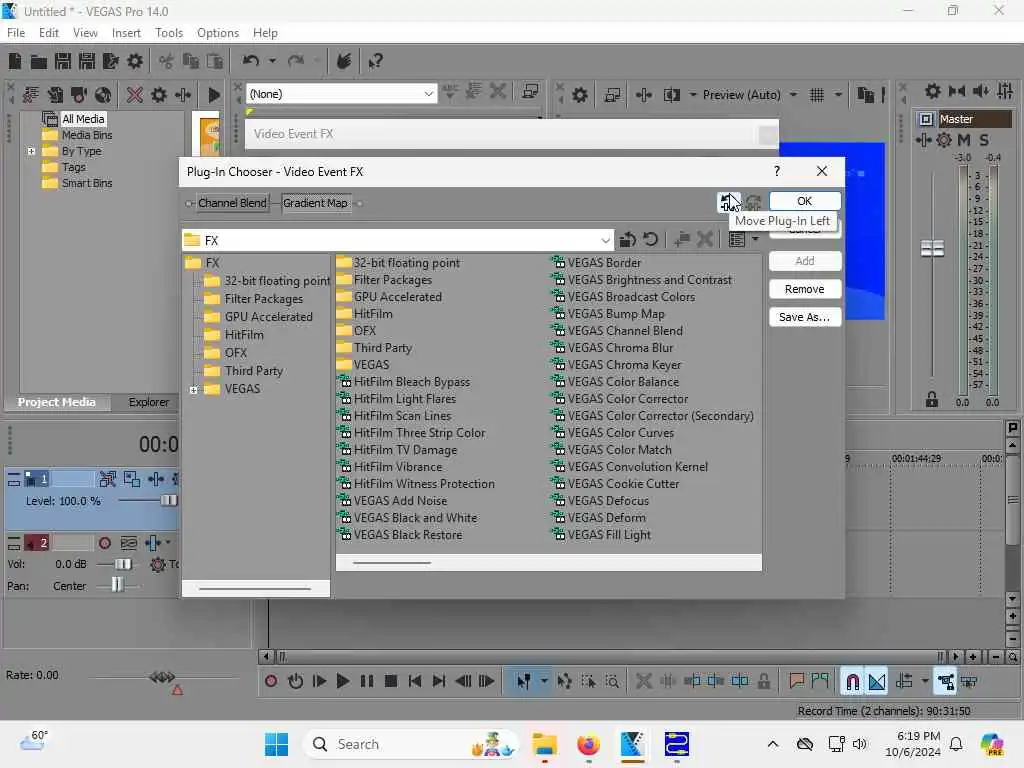Screen dimensions: 1024x768
Task: Switch to the Explorer tab
Action: (148, 402)
